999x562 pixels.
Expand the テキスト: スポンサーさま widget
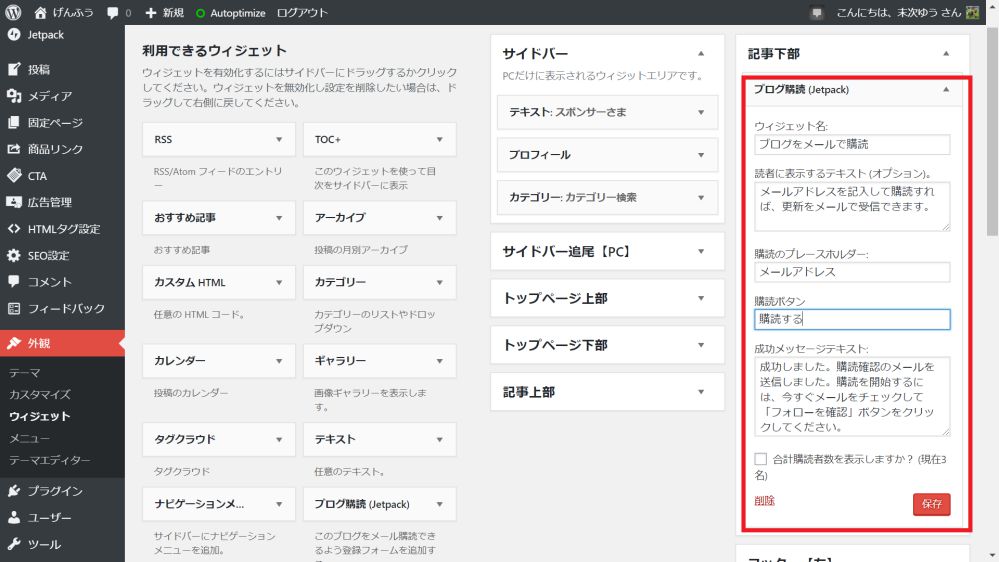pyautogui.click(x=701, y=112)
